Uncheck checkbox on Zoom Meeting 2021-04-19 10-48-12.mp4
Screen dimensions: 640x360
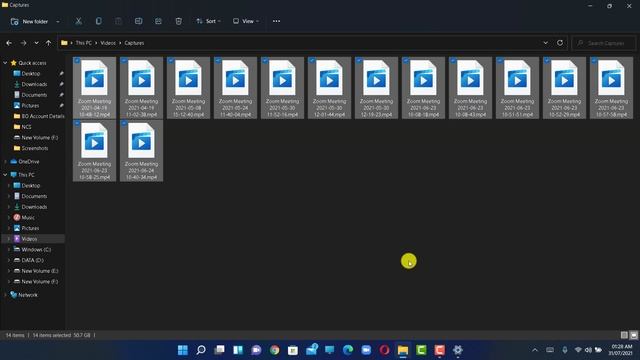[77, 60]
